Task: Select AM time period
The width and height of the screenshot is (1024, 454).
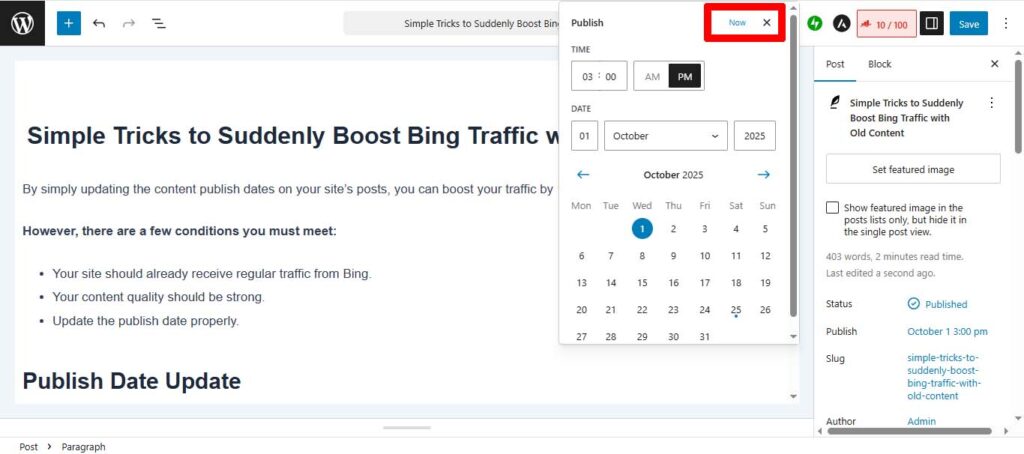Action: (x=652, y=76)
